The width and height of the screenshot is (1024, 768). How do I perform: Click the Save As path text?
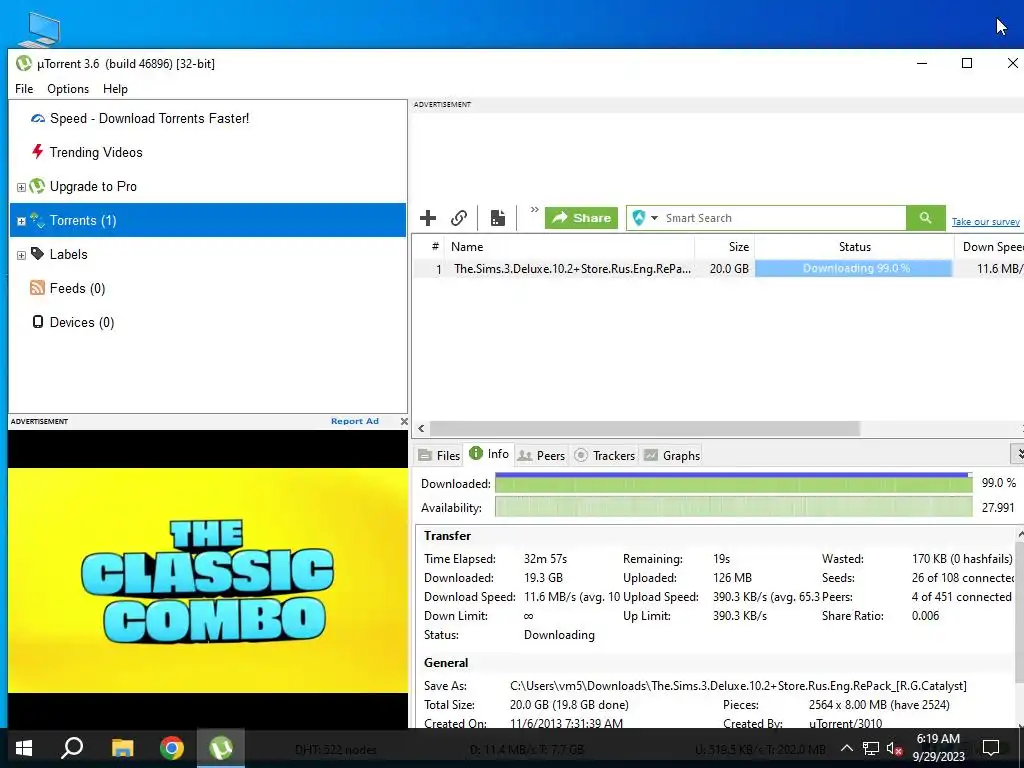point(738,686)
